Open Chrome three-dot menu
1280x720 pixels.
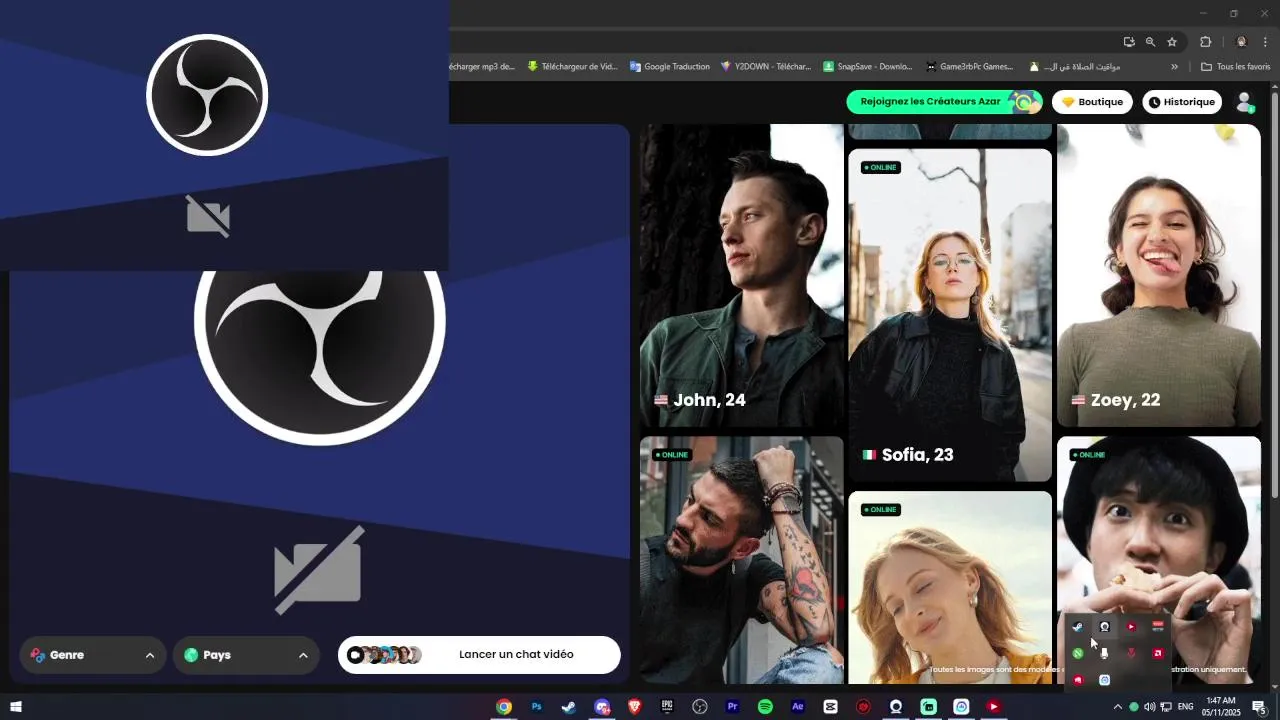click(1266, 42)
